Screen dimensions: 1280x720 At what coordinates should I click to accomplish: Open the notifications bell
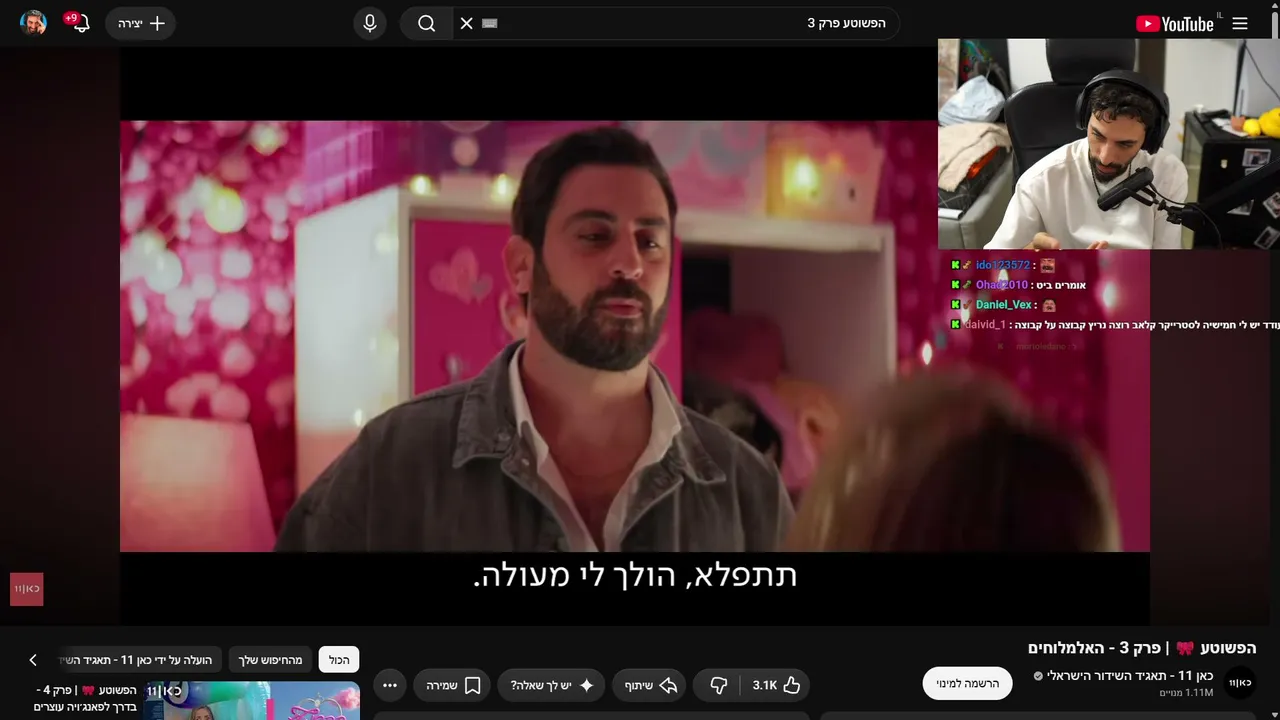[x=79, y=23]
